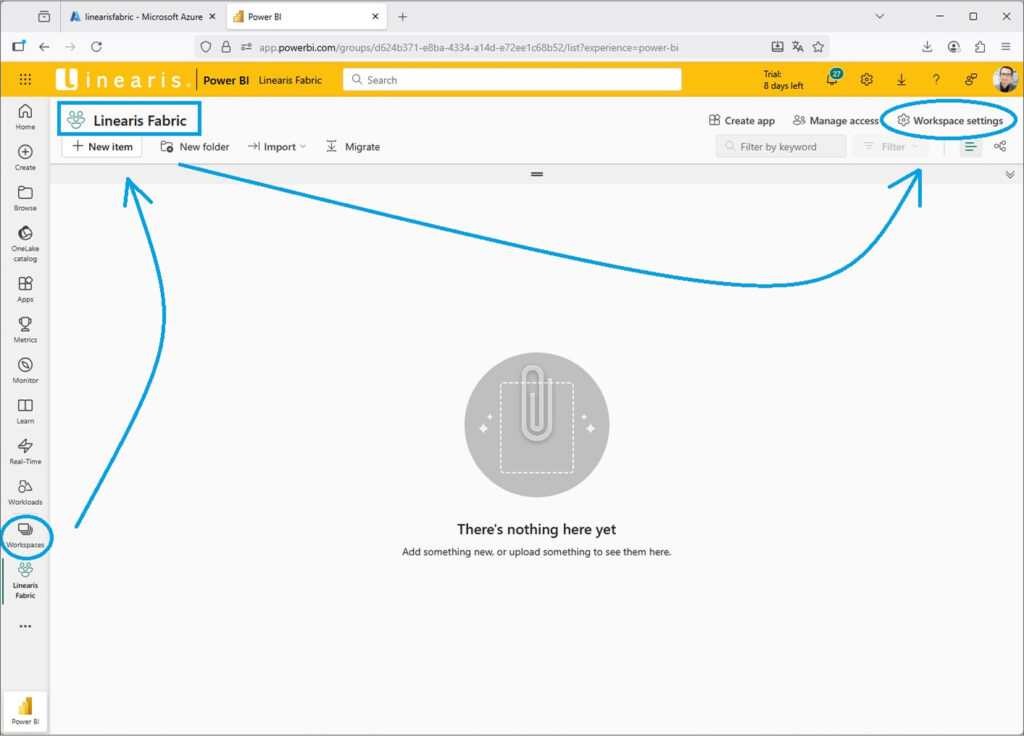The height and width of the screenshot is (736, 1024).
Task: Switch to list view
Action: pyautogui.click(x=970, y=146)
